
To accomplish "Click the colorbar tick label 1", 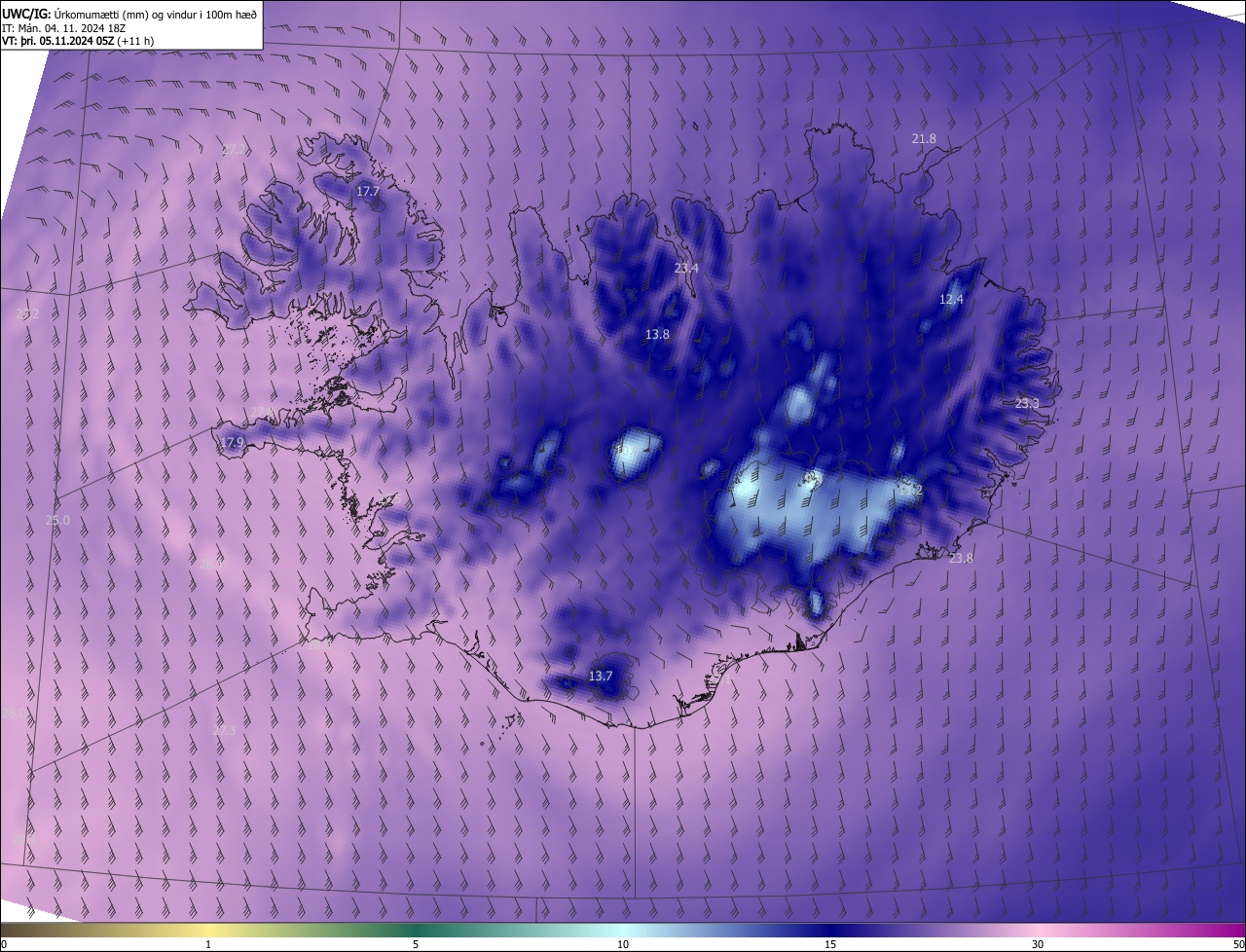I will pos(208,945).
